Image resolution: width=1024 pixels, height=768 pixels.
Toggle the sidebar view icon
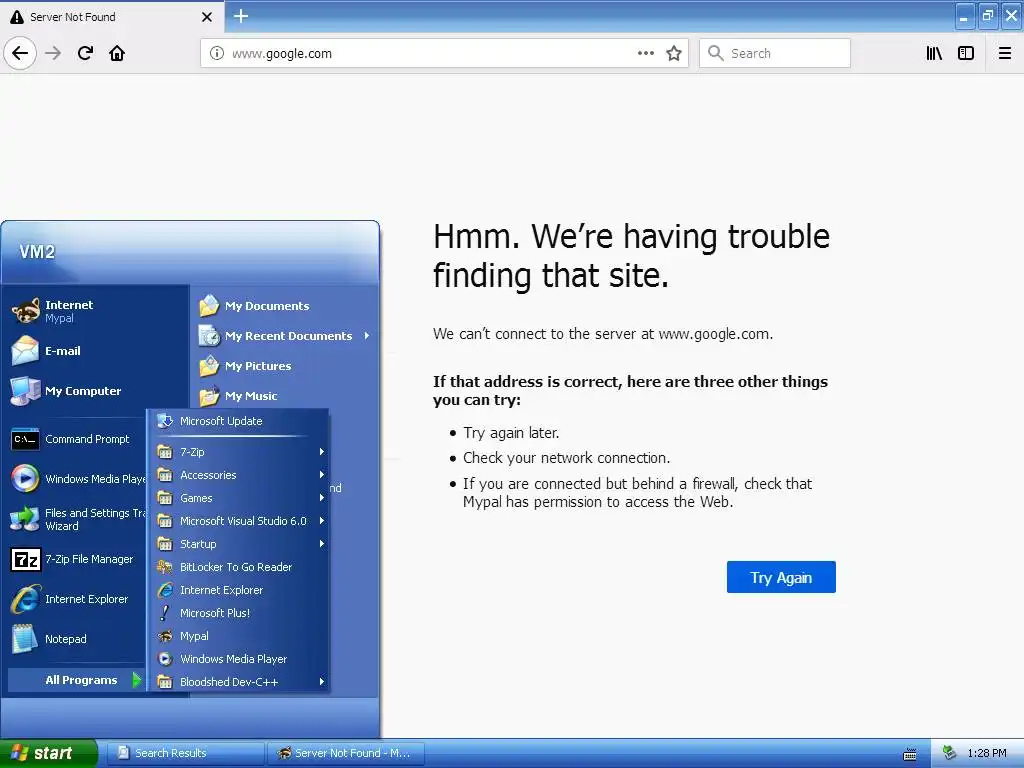coord(966,54)
